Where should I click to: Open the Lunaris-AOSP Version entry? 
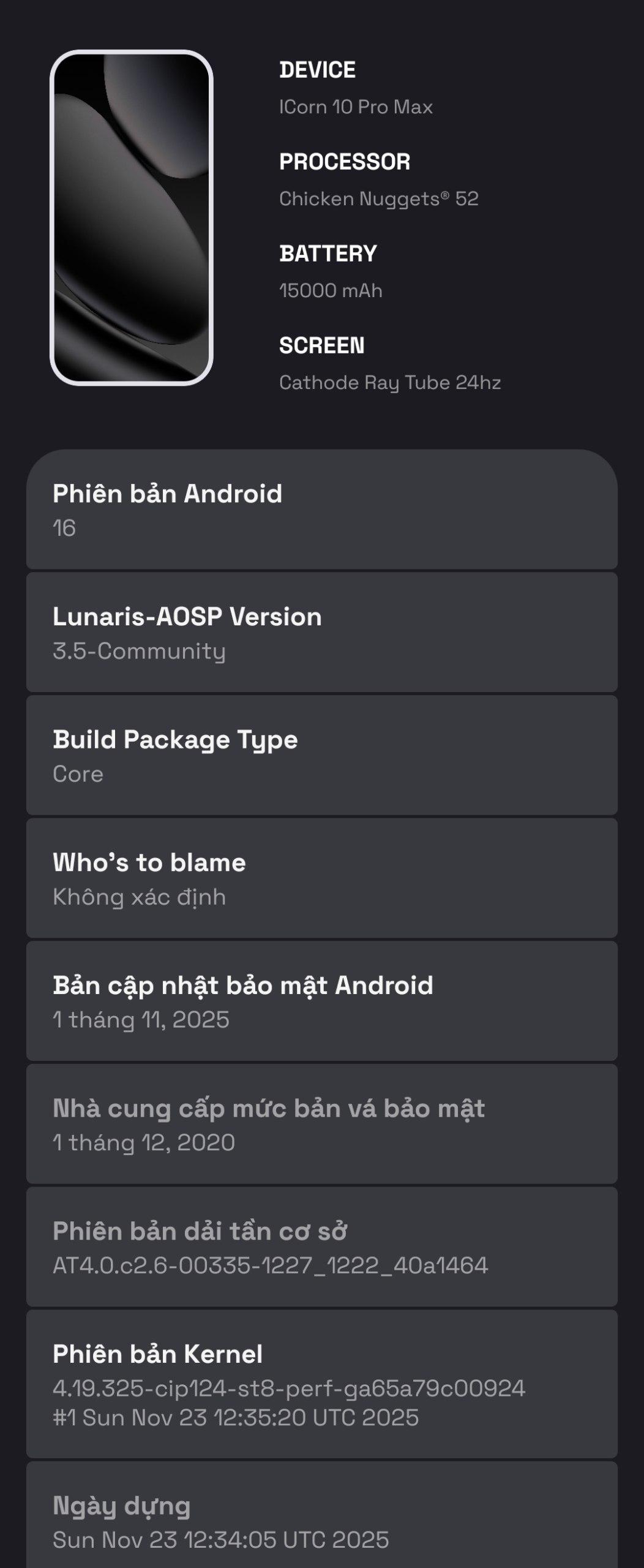tap(321, 632)
